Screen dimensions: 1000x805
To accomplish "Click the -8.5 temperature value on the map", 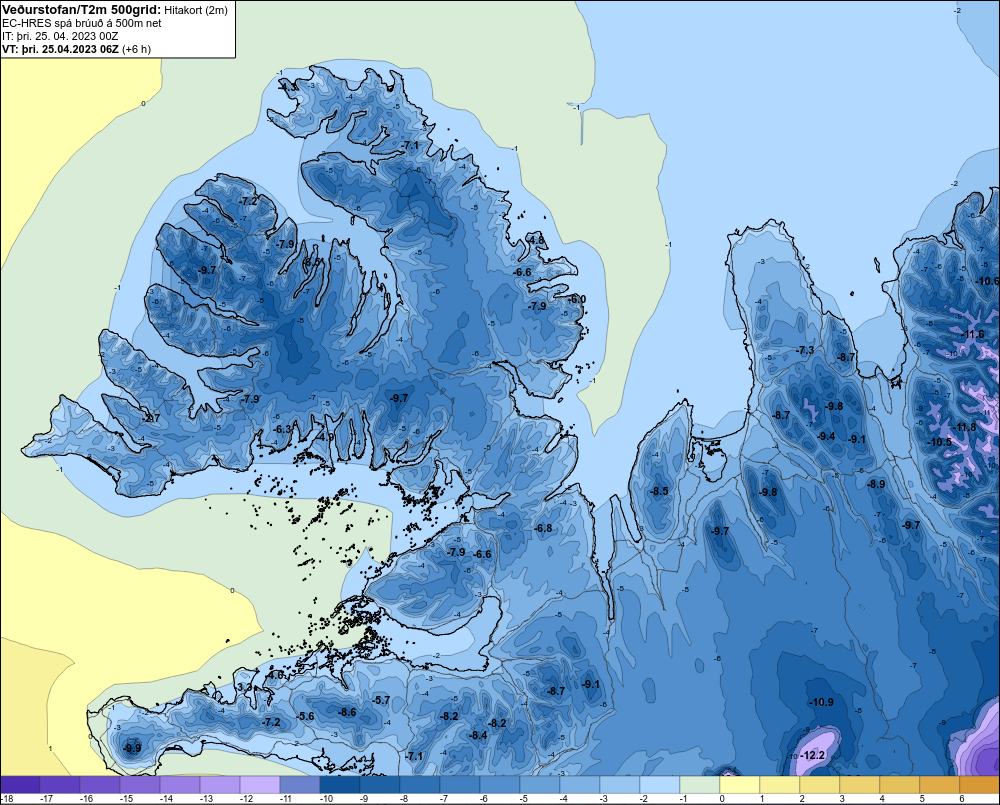I will pos(659,491).
